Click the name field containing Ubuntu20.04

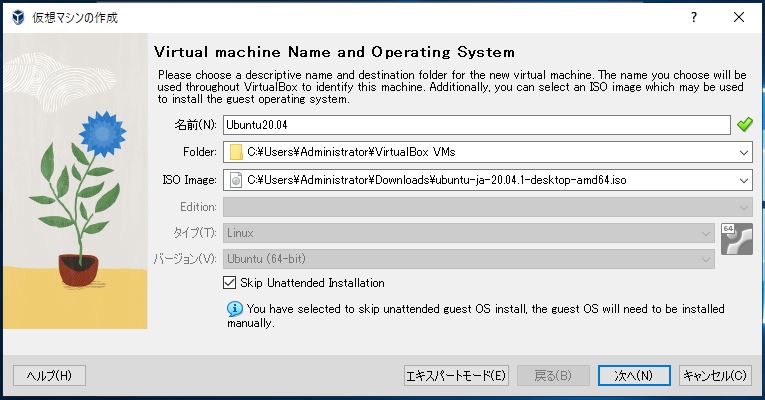tap(477, 125)
